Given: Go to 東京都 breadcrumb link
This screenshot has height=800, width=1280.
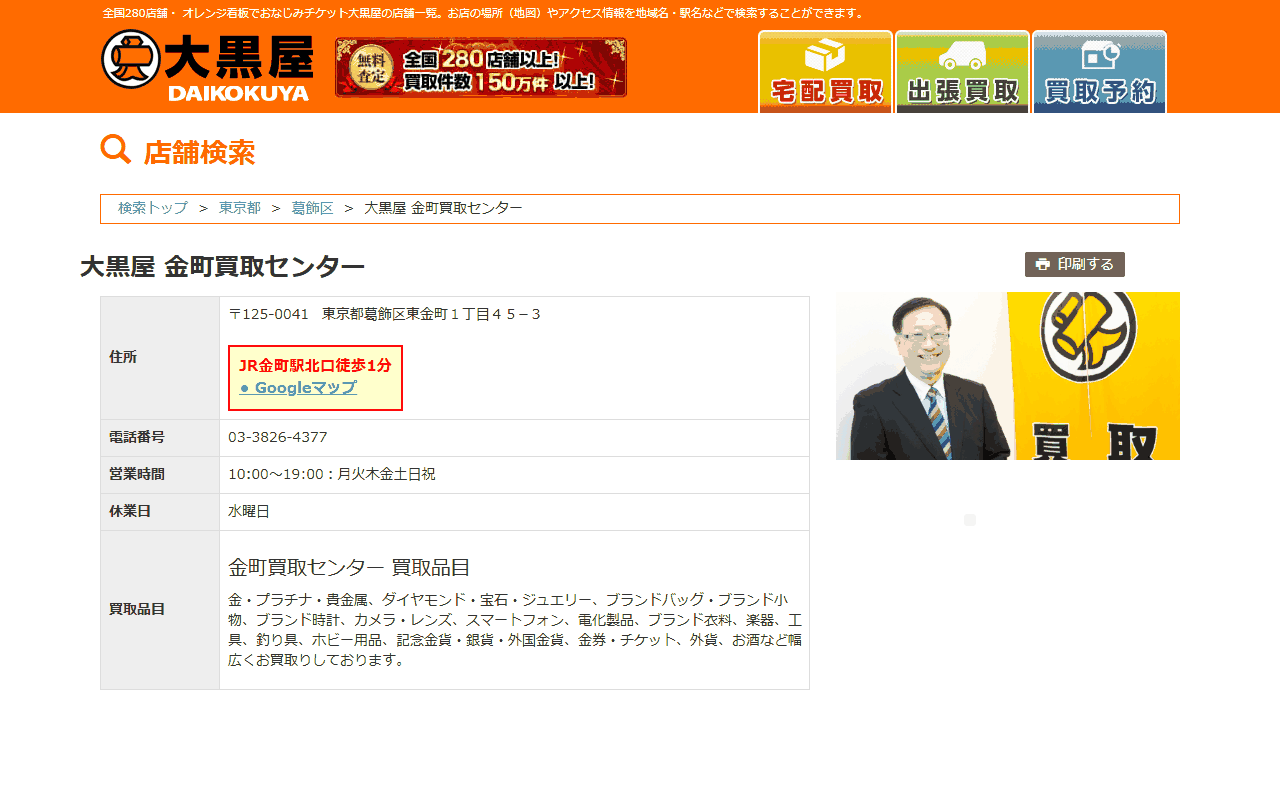Looking at the screenshot, I should click(x=240, y=208).
